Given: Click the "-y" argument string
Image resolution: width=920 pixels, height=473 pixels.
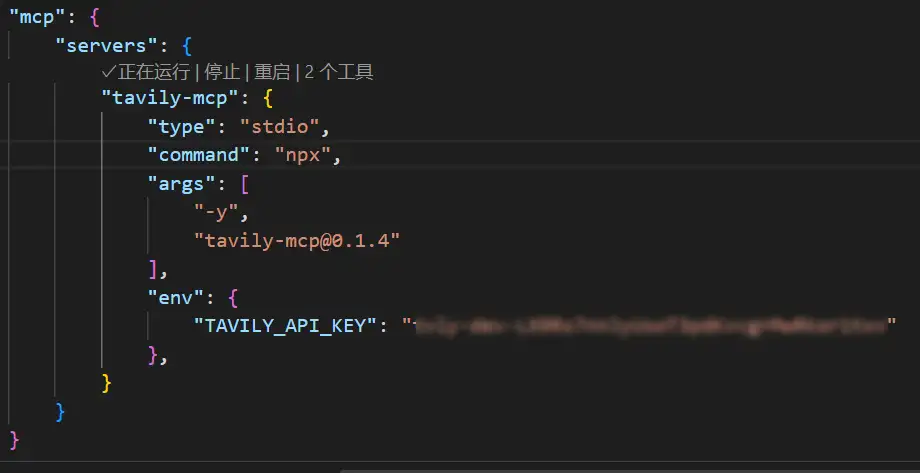Looking at the screenshot, I should point(220,213).
